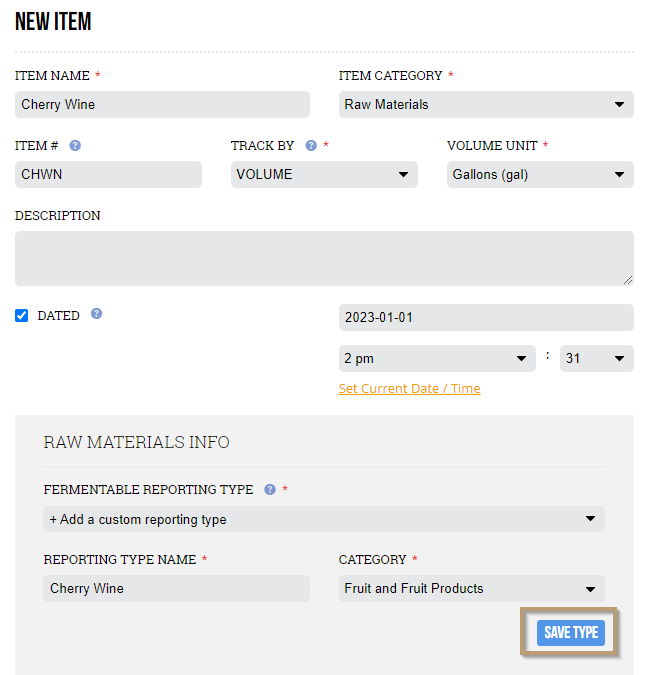Image resolution: width=648 pixels, height=675 pixels.
Task: Click the help icon next to Item #
Action: [x=75, y=146]
